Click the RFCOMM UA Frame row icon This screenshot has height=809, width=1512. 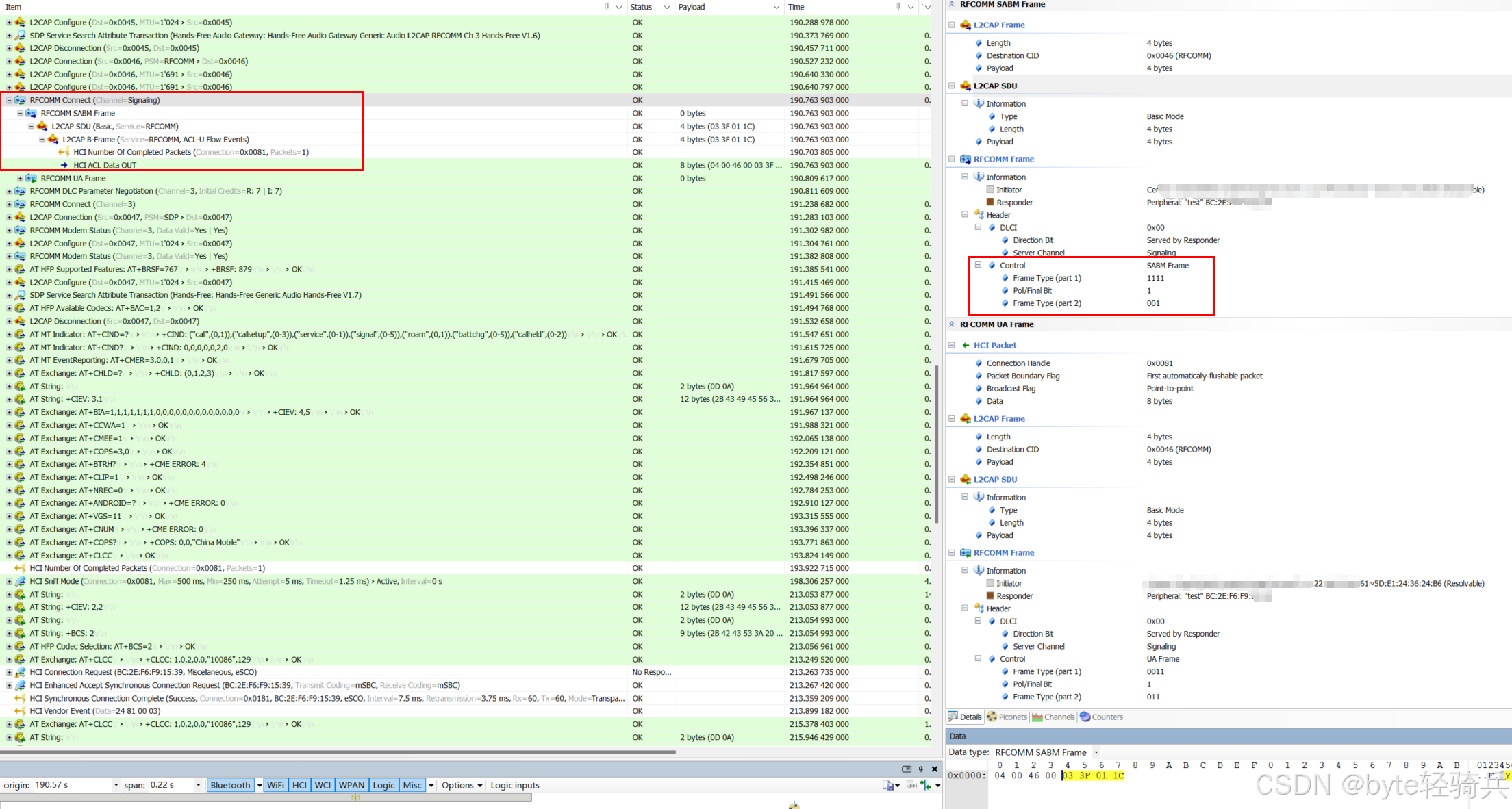pyautogui.click(x=32, y=178)
